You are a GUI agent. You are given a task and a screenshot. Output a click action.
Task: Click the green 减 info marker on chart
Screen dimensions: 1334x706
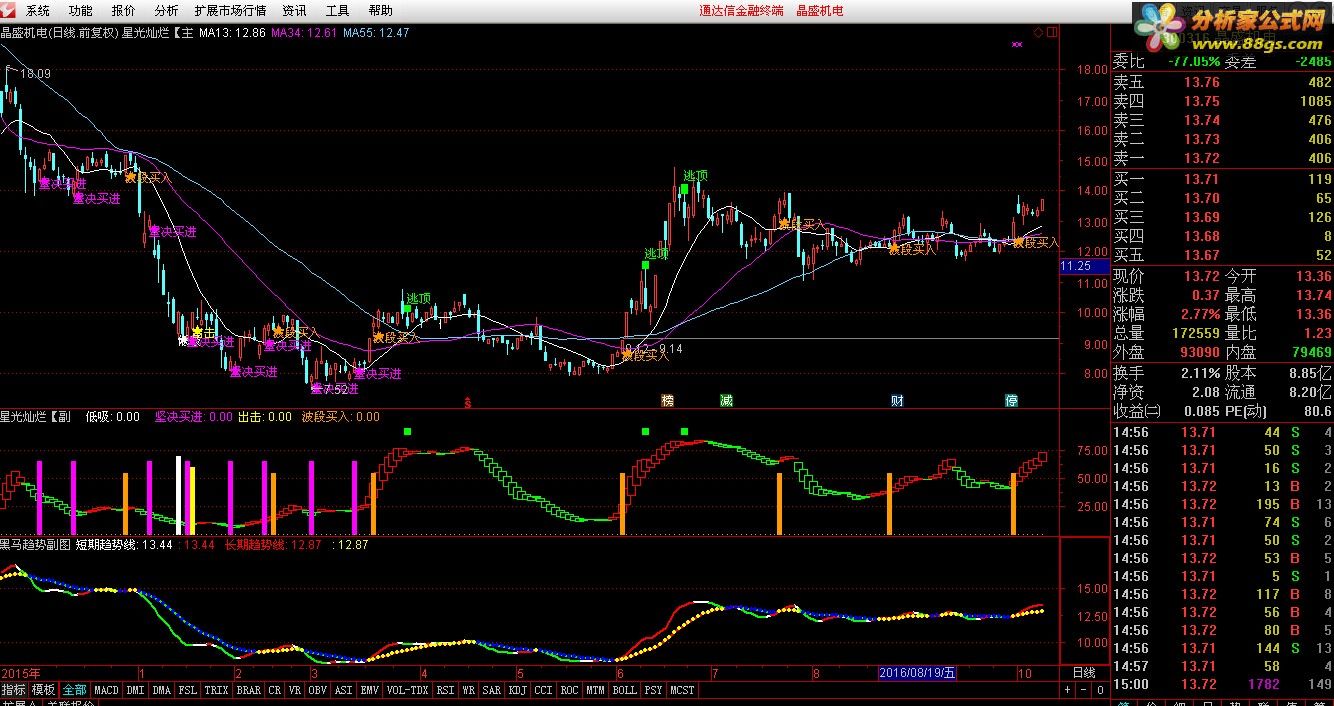pyautogui.click(x=726, y=401)
